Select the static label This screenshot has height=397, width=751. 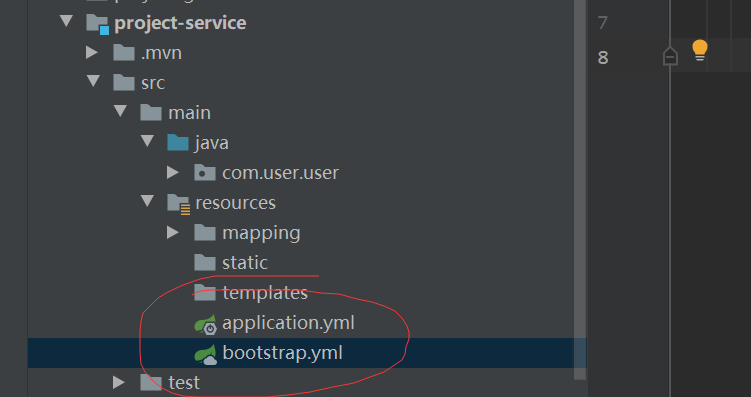tap(245, 263)
